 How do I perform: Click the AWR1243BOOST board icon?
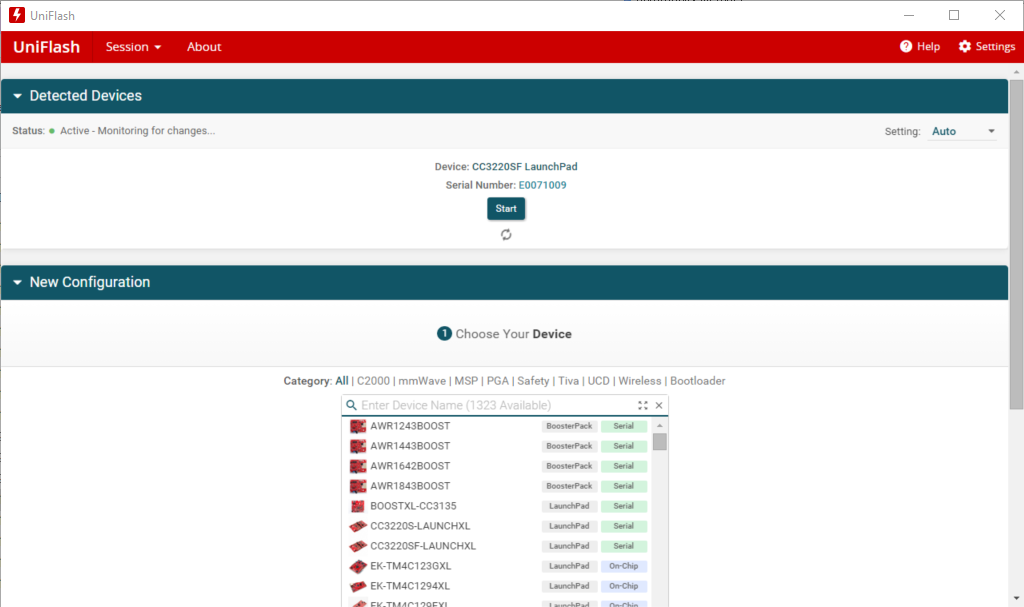click(x=358, y=426)
